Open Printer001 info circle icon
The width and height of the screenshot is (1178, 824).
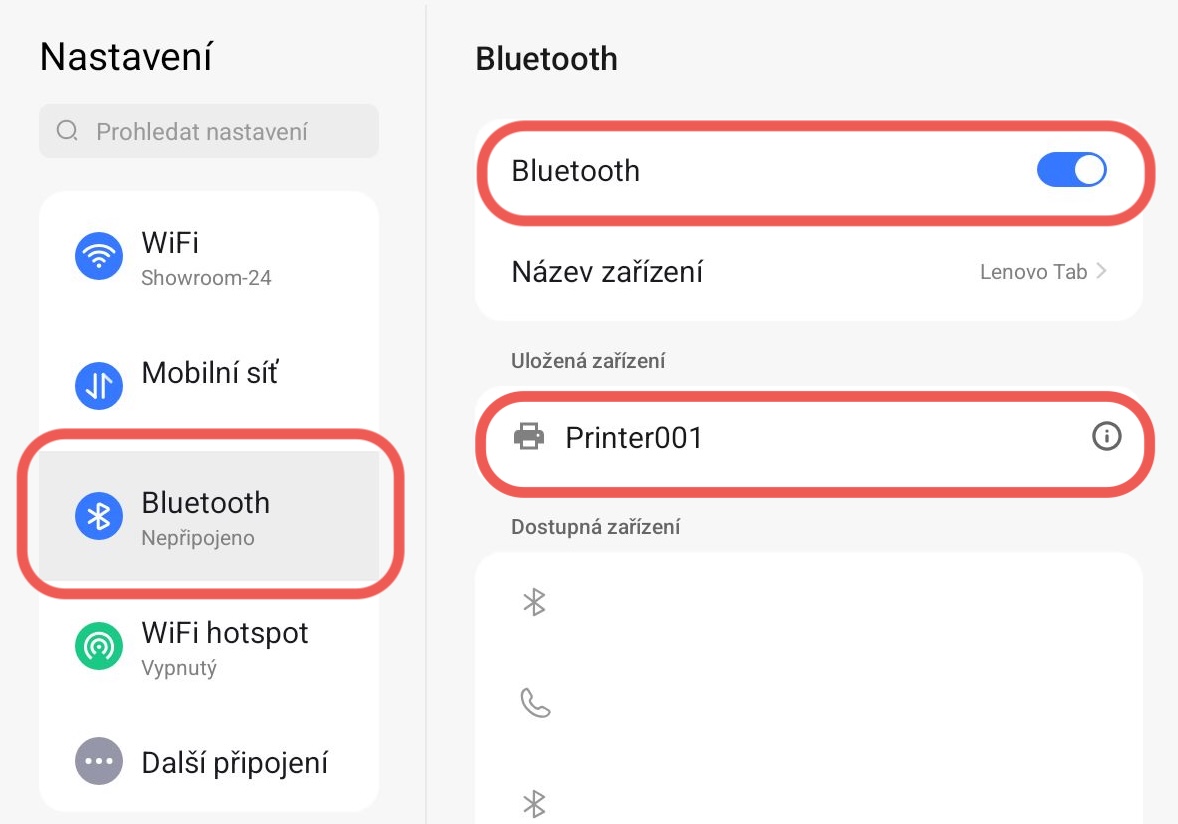tap(1106, 437)
